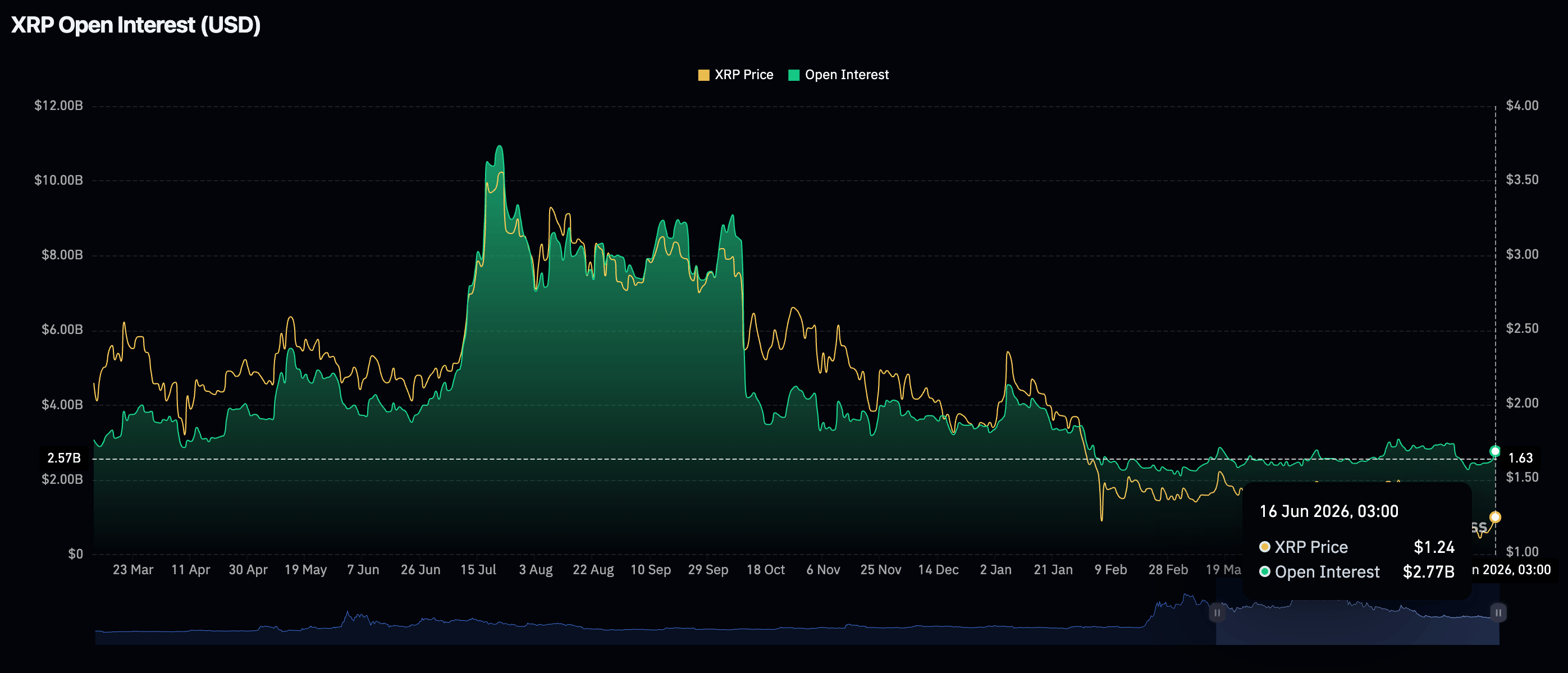This screenshot has width=1568, height=673.
Task: Click the 2 Jan date label
Action: [x=996, y=570]
